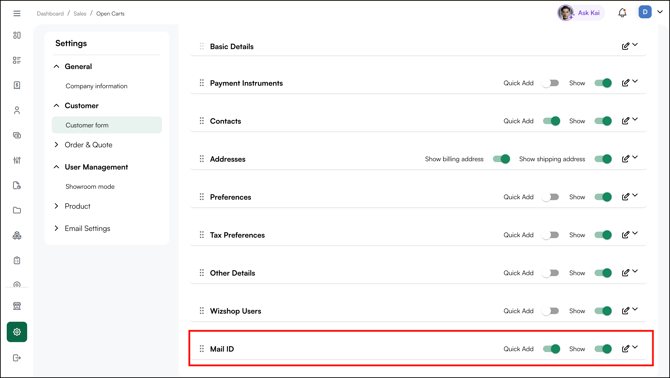Click the folder icon in sidebar
This screenshot has height=378, width=670.
pyautogui.click(x=17, y=210)
